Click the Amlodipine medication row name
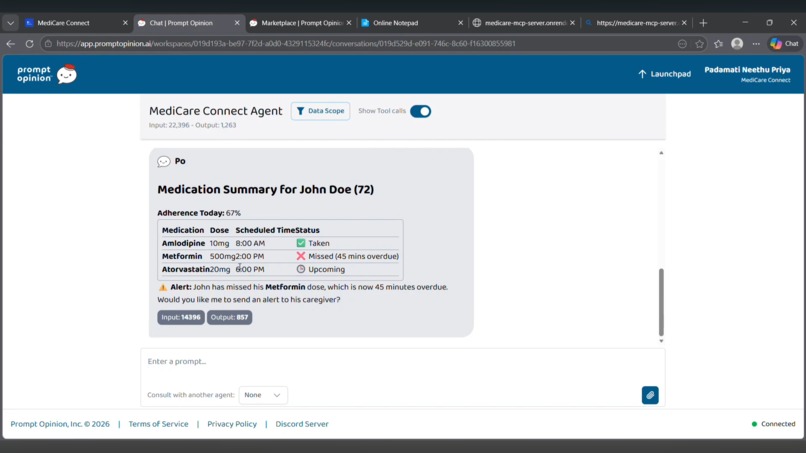 [184, 243]
